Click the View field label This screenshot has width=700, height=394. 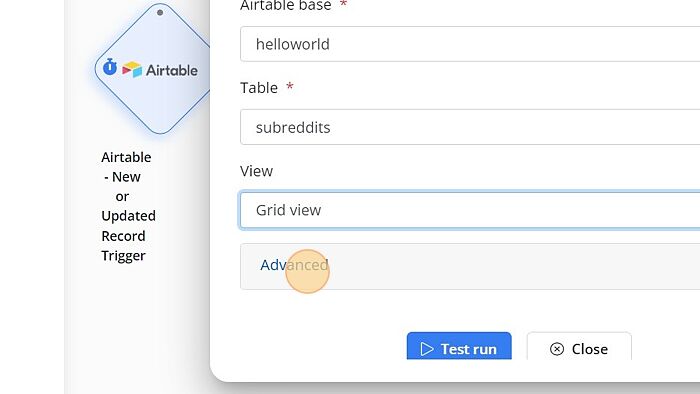[x=256, y=171]
